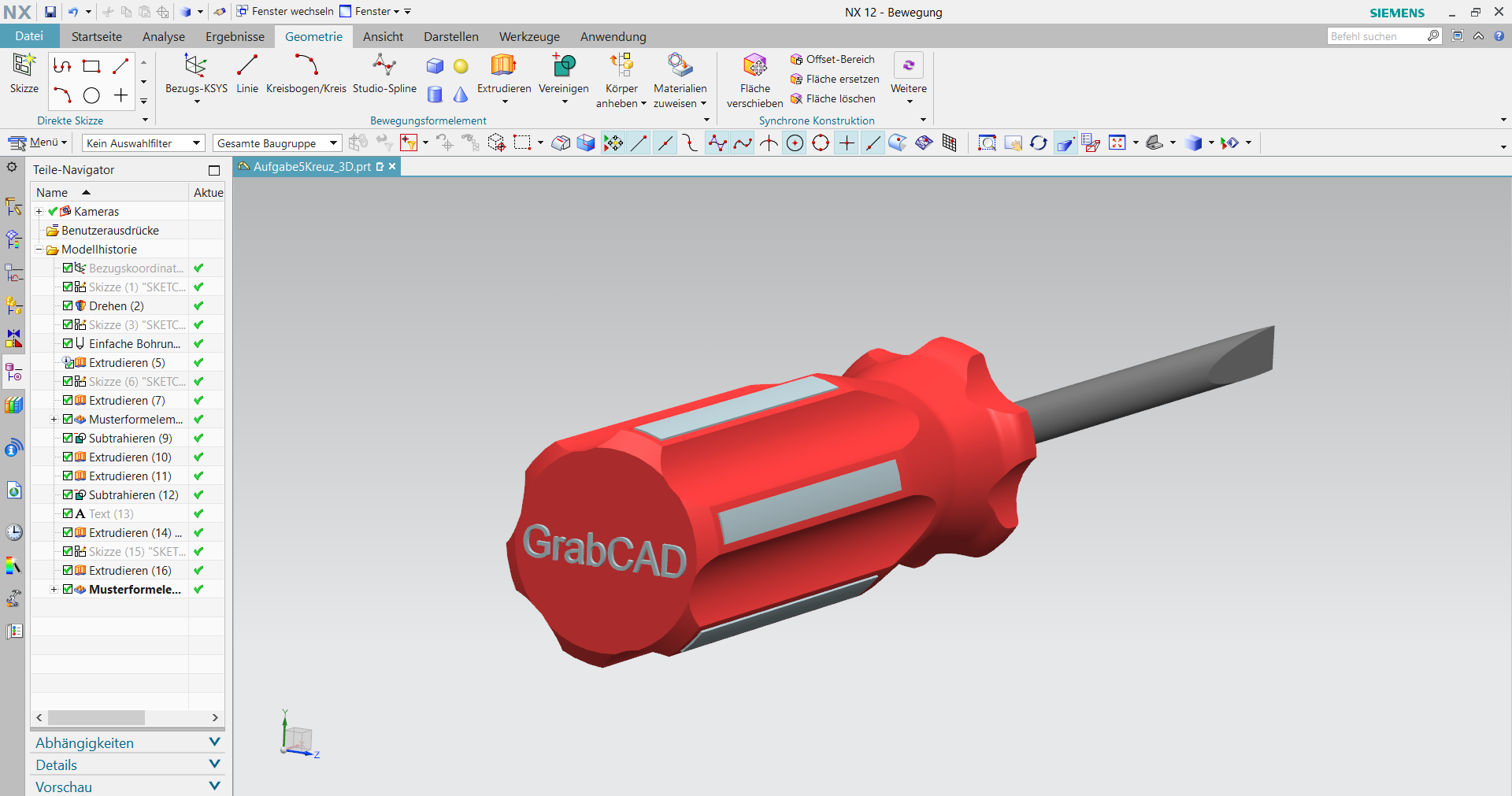The image size is (1512, 796).
Task: Click the Extrudieren extrude icon
Action: 503,65
